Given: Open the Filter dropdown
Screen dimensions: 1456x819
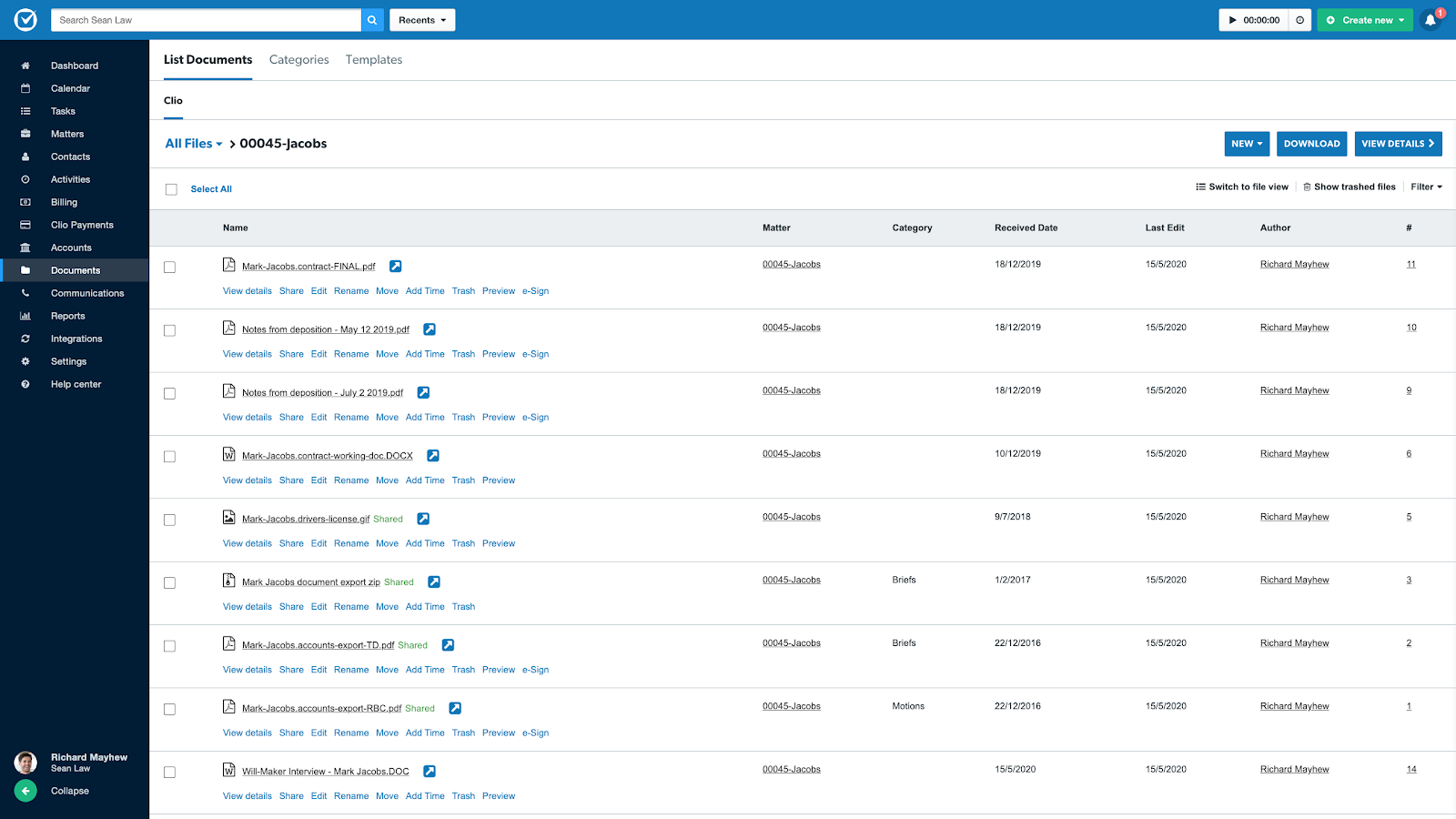Looking at the screenshot, I should pyautogui.click(x=1426, y=187).
